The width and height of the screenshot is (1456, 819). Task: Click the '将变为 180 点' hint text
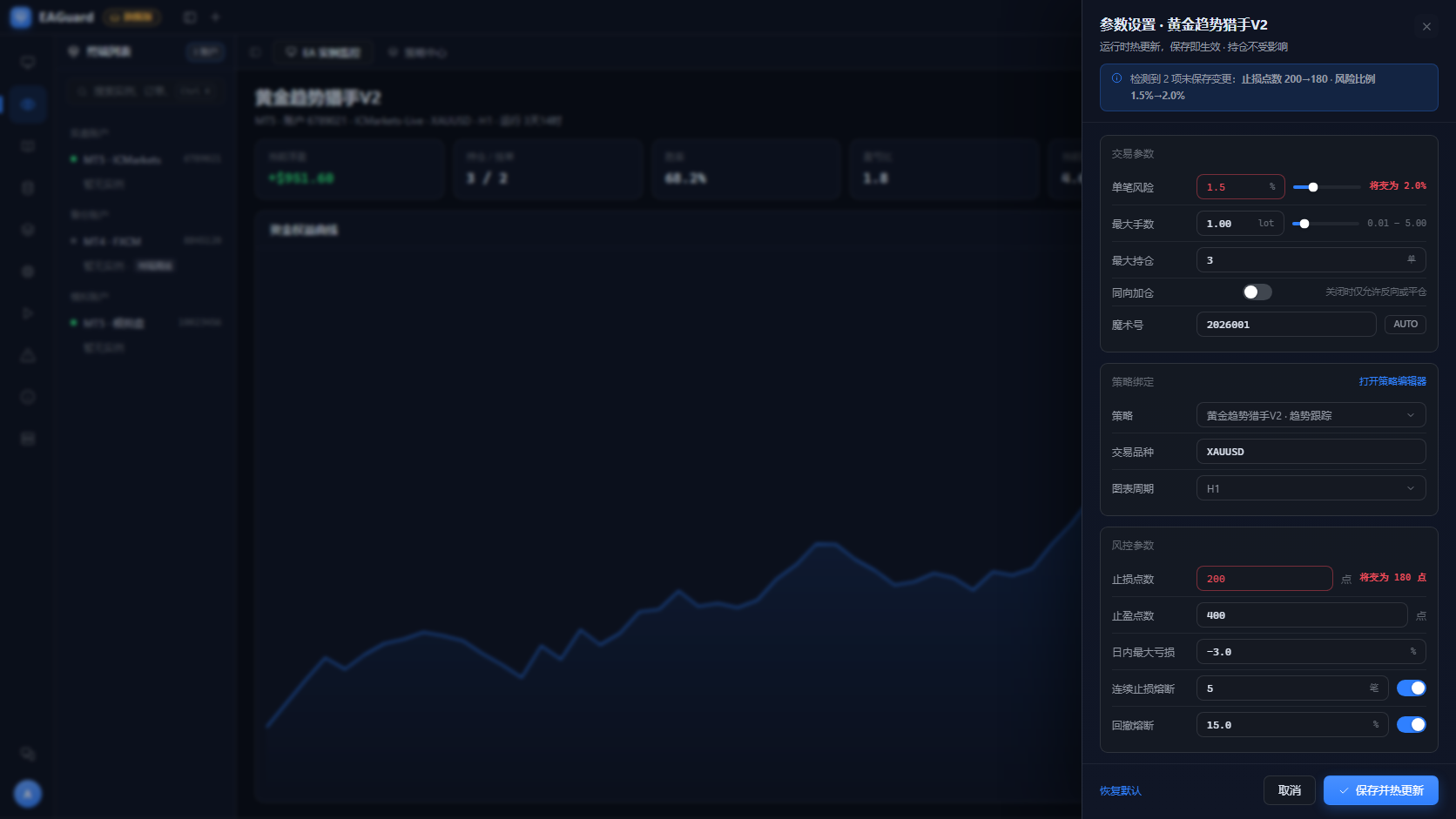pos(1393,577)
